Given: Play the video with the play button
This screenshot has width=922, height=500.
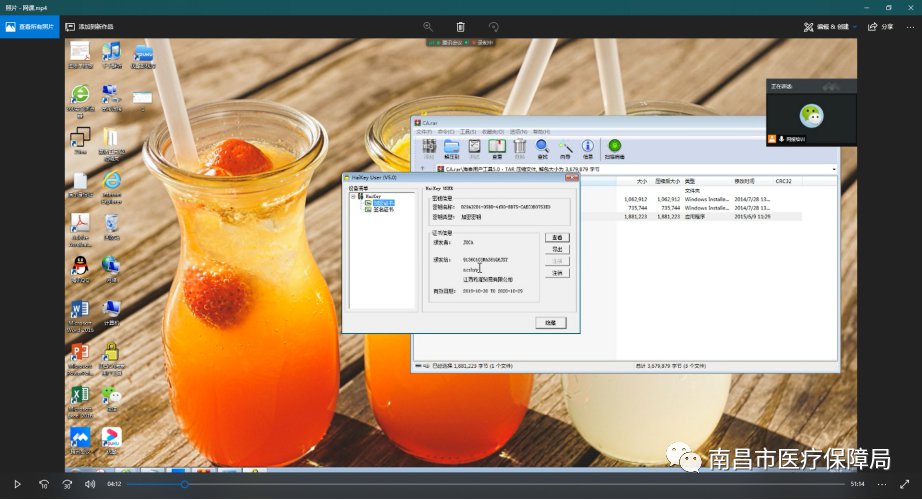Looking at the screenshot, I should pyautogui.click(x=17, y=484).
